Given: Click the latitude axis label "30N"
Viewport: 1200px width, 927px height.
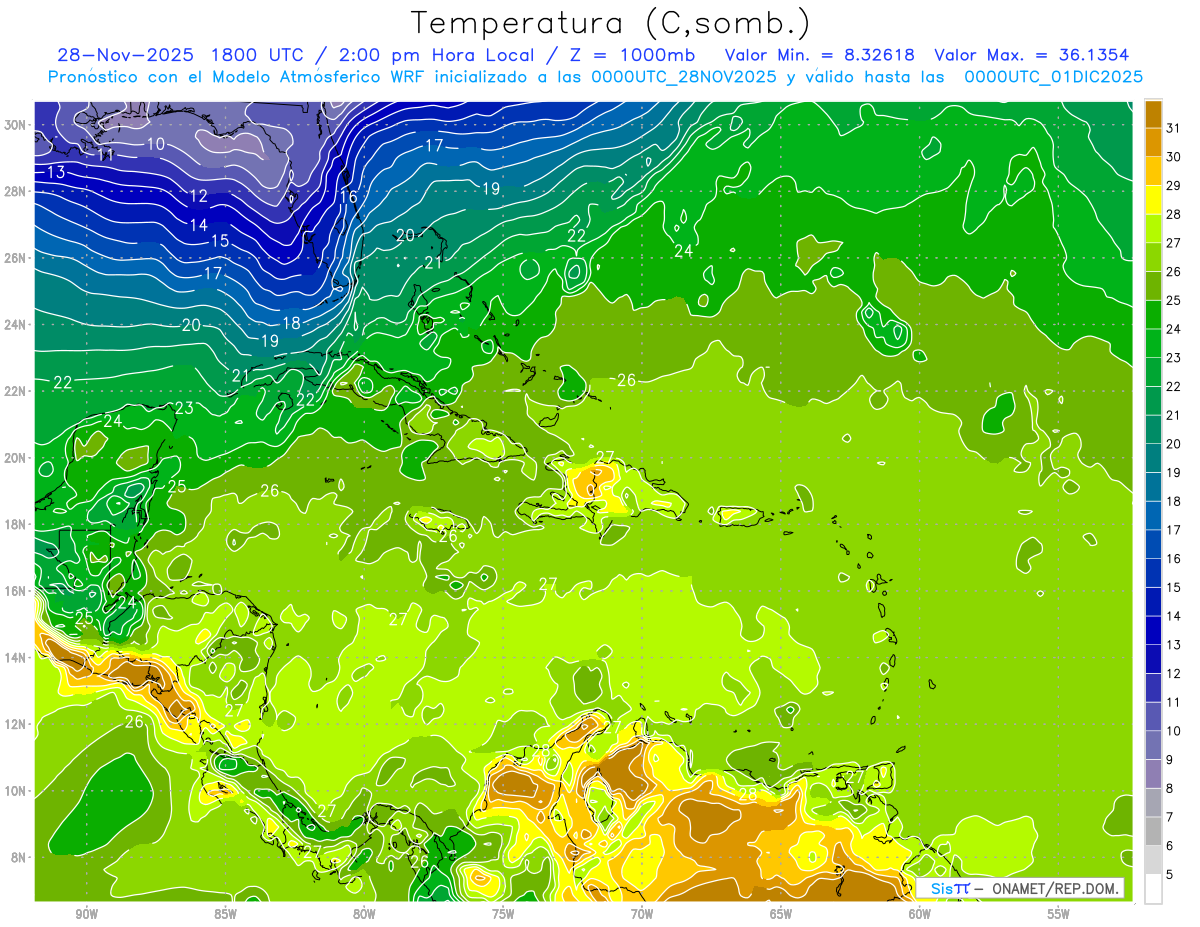Looking at the screenshot, I should [15, 125].
